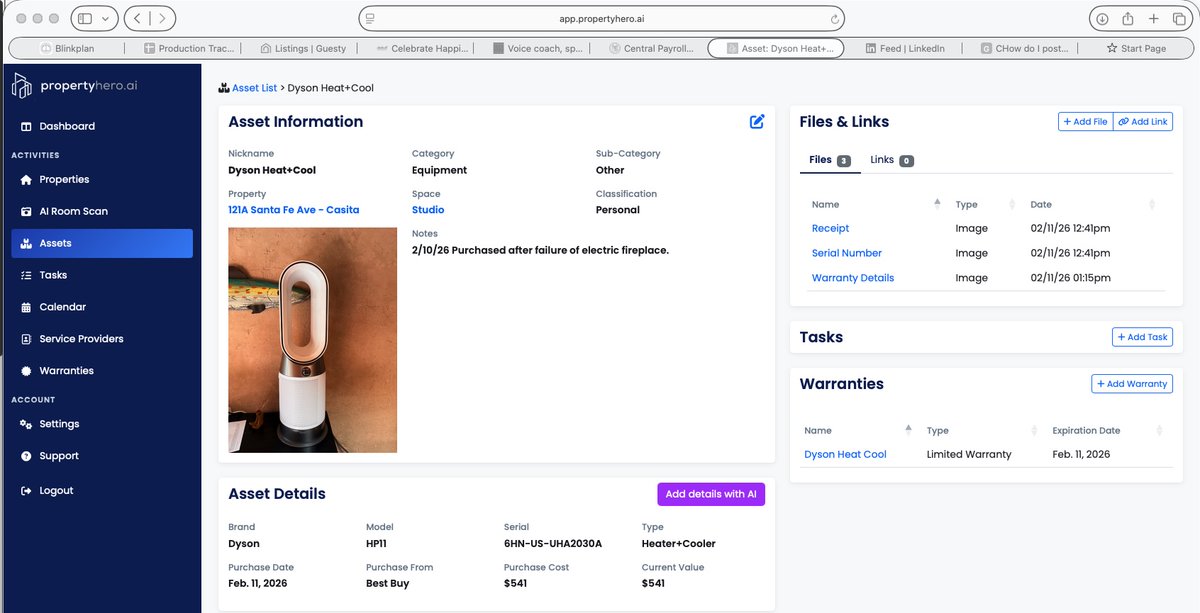Open the Receipt file link
This screenshot has width=1200, height=613.
click(830, 229)
